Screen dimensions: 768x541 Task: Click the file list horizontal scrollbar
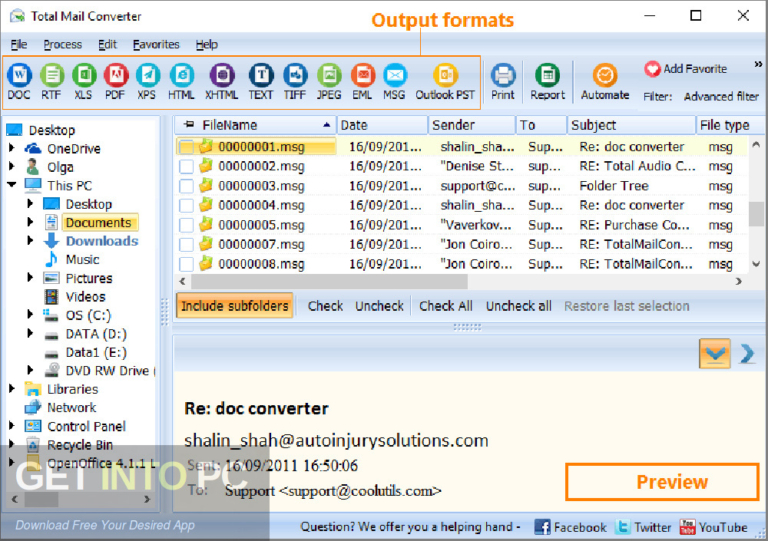click(x=329, y=282)
